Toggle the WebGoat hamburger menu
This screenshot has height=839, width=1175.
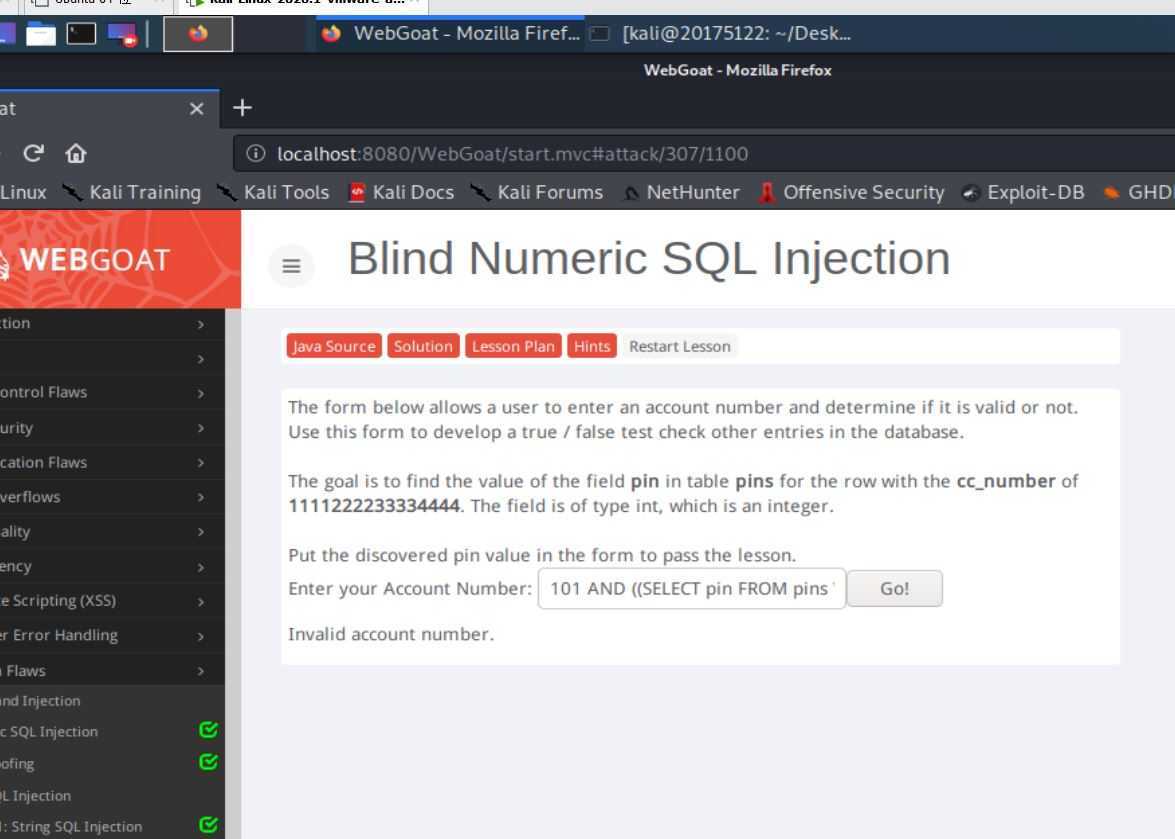[x=292, y=265]
